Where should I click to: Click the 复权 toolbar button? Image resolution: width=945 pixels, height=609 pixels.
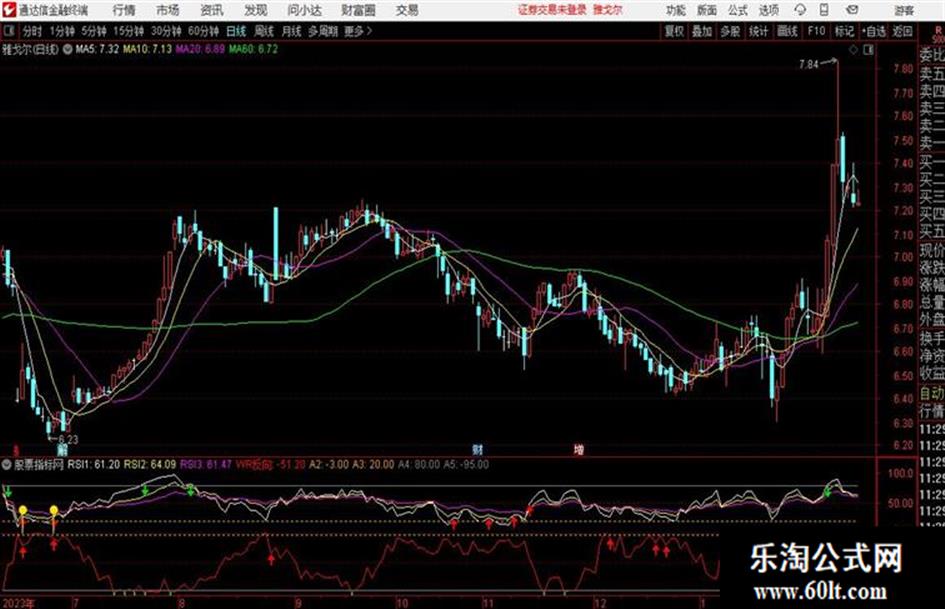coord(673,31)
